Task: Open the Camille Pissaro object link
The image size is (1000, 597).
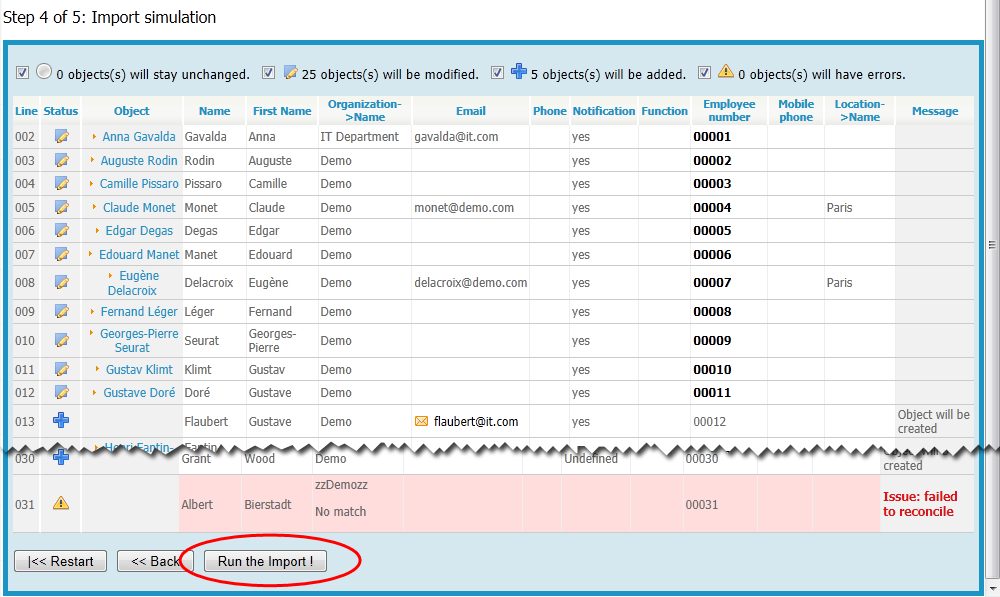Action: [x=139, y=184]
